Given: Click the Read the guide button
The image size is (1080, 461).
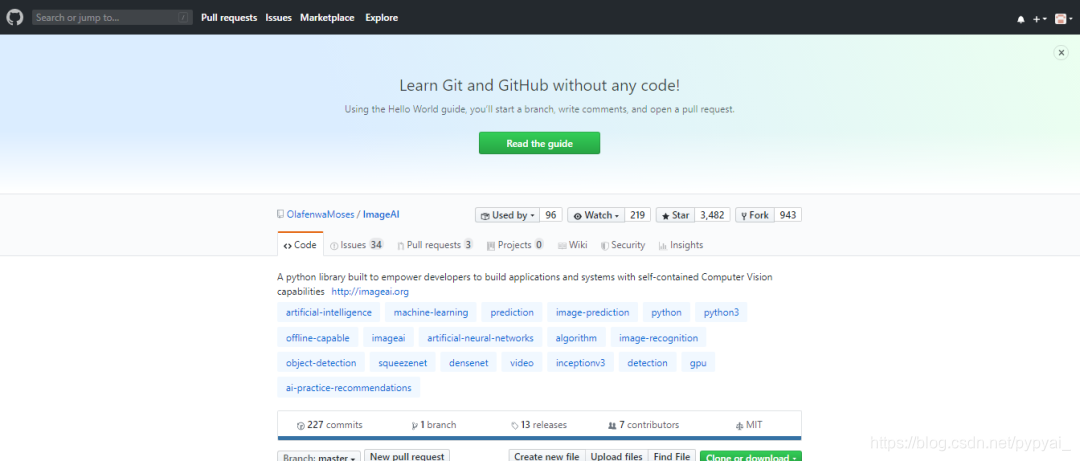Looking at the screenshot, I should click(x=539, y=143).
